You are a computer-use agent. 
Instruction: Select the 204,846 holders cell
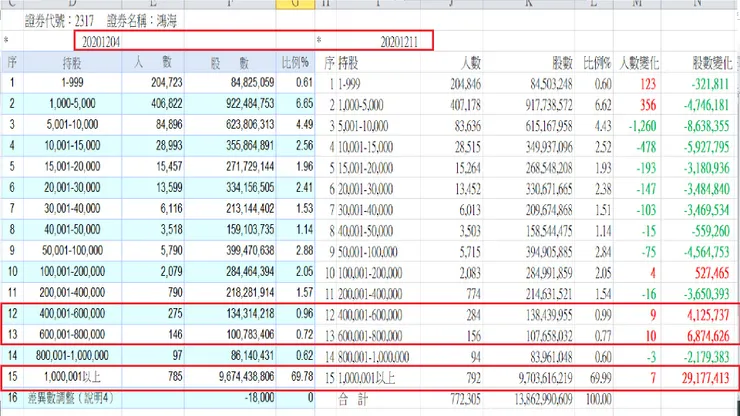click(465, 84)
